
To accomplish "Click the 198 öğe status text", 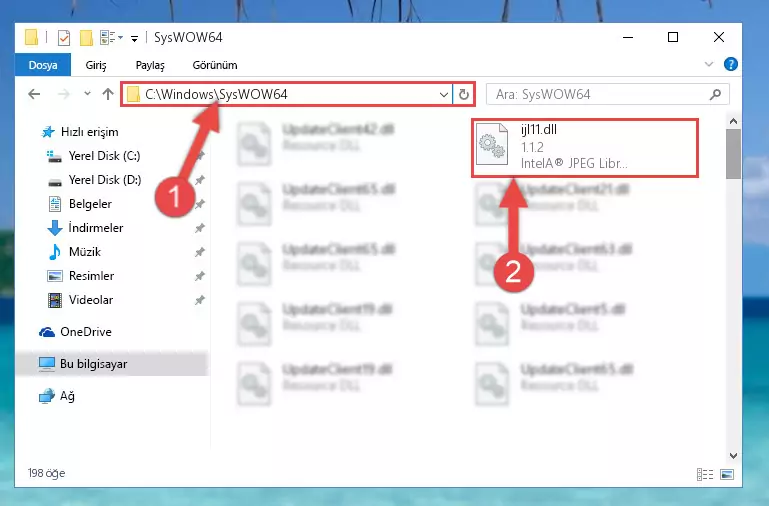I will [x=47, y=473].
